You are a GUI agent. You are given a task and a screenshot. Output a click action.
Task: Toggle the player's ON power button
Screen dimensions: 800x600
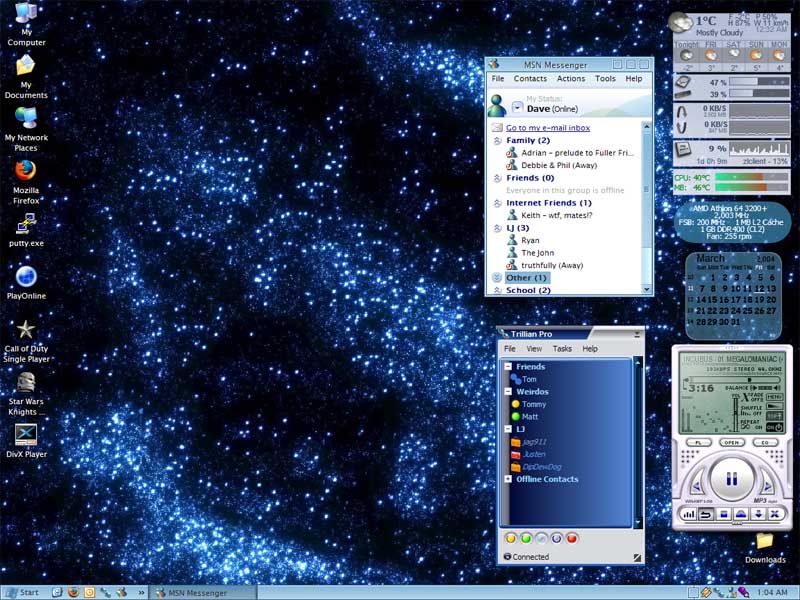(x=775, y=427)
